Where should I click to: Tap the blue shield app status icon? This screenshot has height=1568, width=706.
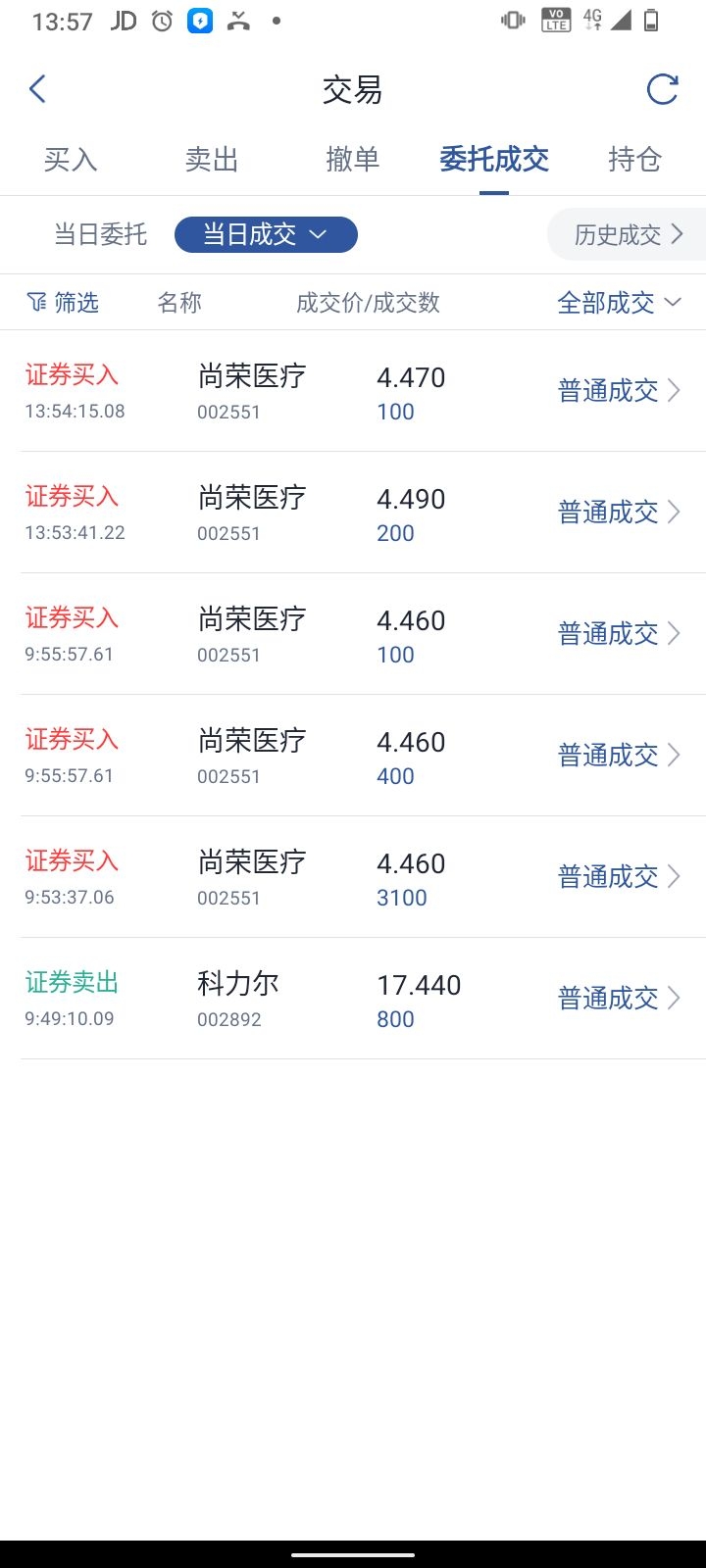click(x=200, y=21)
